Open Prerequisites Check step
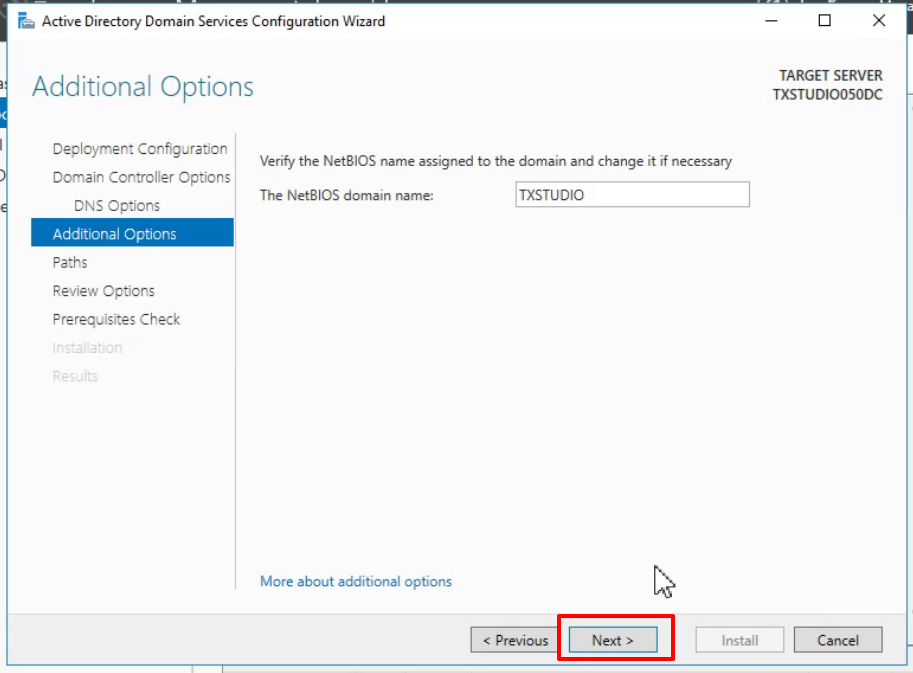The width and height of the screenshot is (913, 673). coord(116,319)
